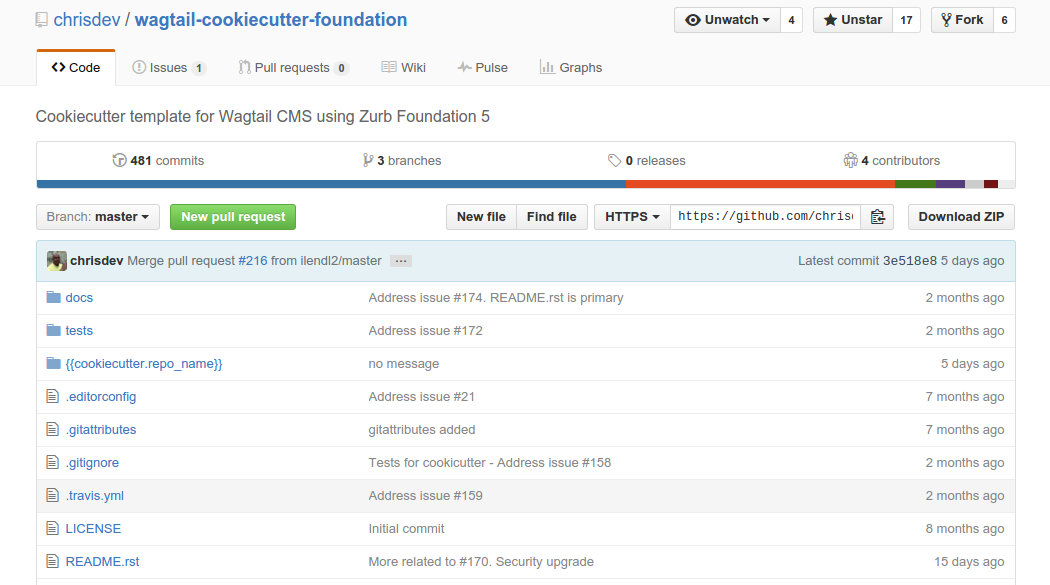Unstar this repository
Image resolution: width=1050 pixels, height=585 pixels.
click(x=852, y=20)
